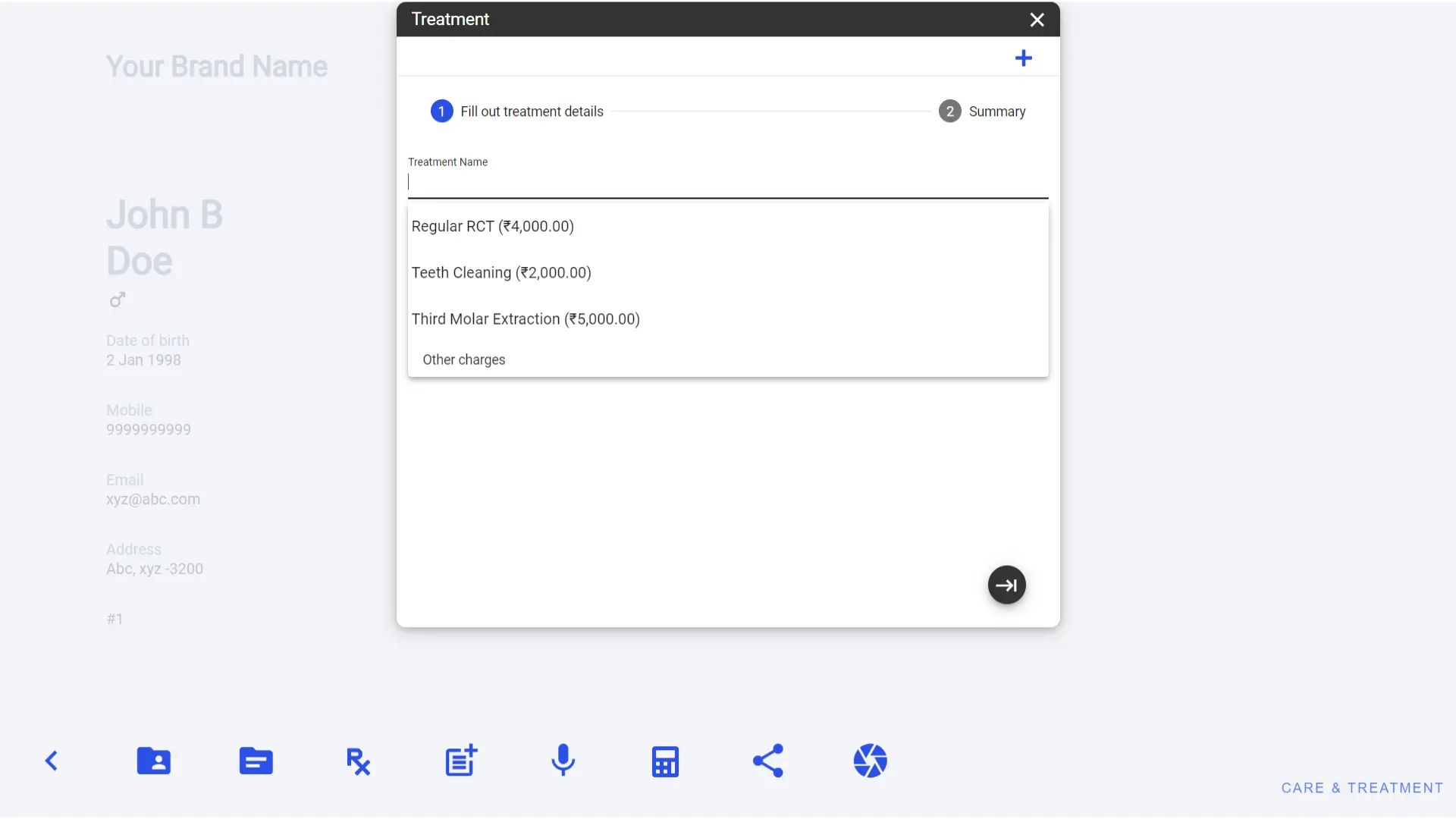This screenshot has height=819, width=1456.
Task: Click the next arrow button
Action: click(x=1005, y=585)
